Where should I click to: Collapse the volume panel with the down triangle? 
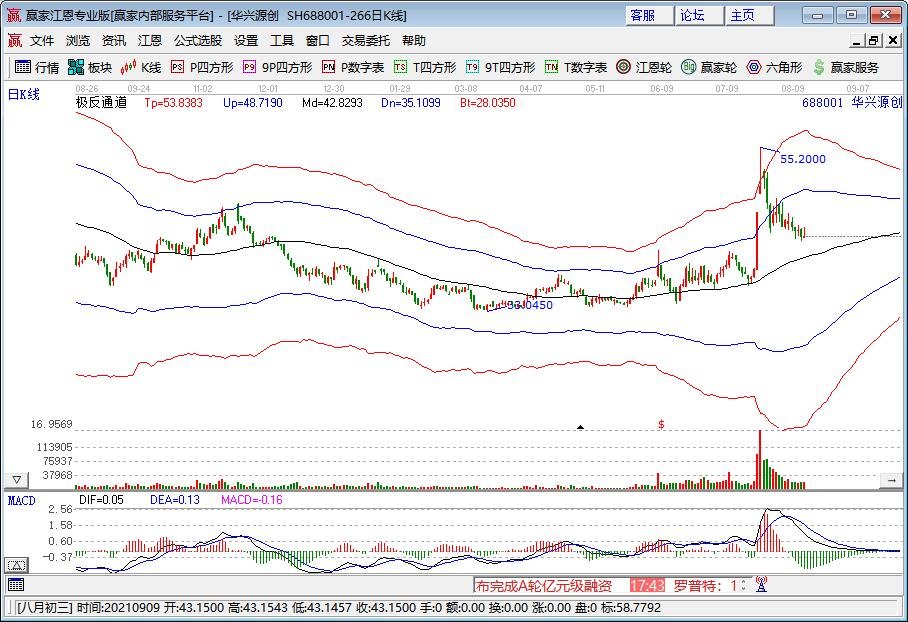pyautogui.click(x=16, y=480)
